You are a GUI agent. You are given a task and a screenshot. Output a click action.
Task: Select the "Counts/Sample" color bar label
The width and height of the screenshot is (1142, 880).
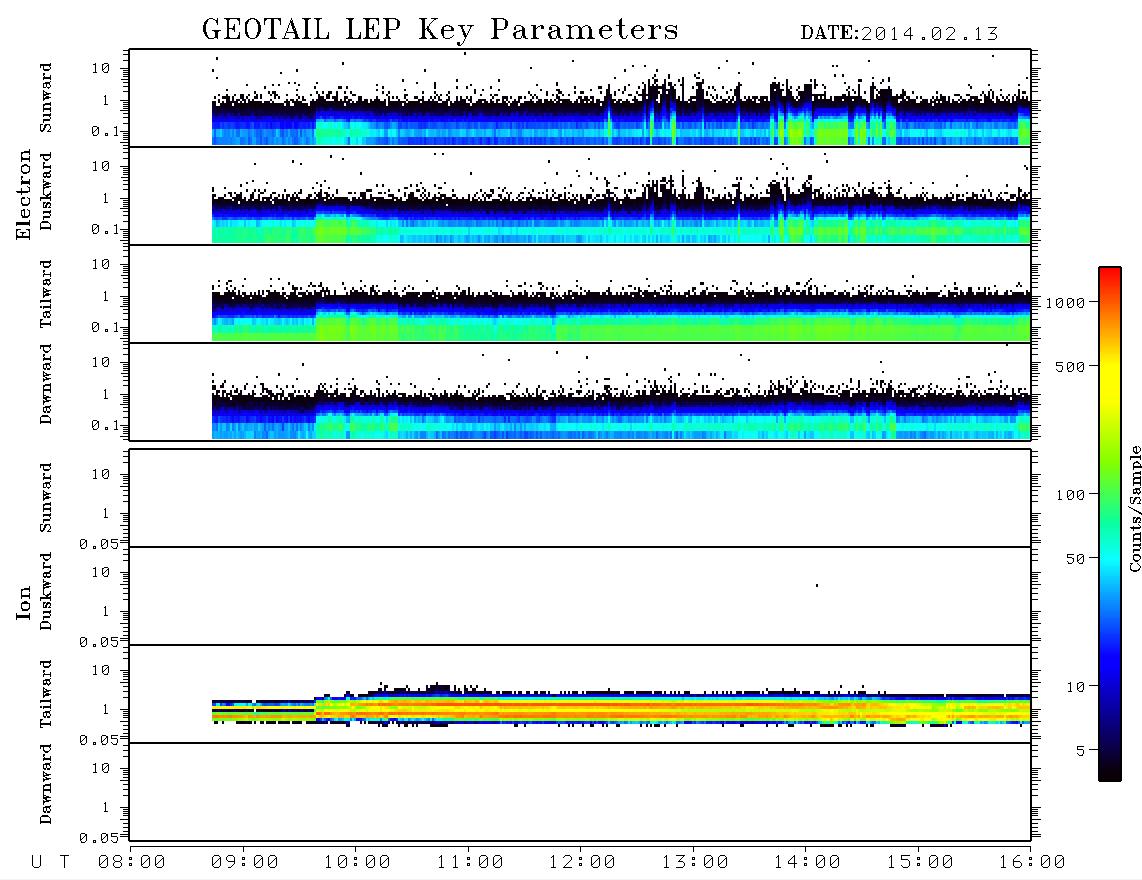(x=1134, y=508)
